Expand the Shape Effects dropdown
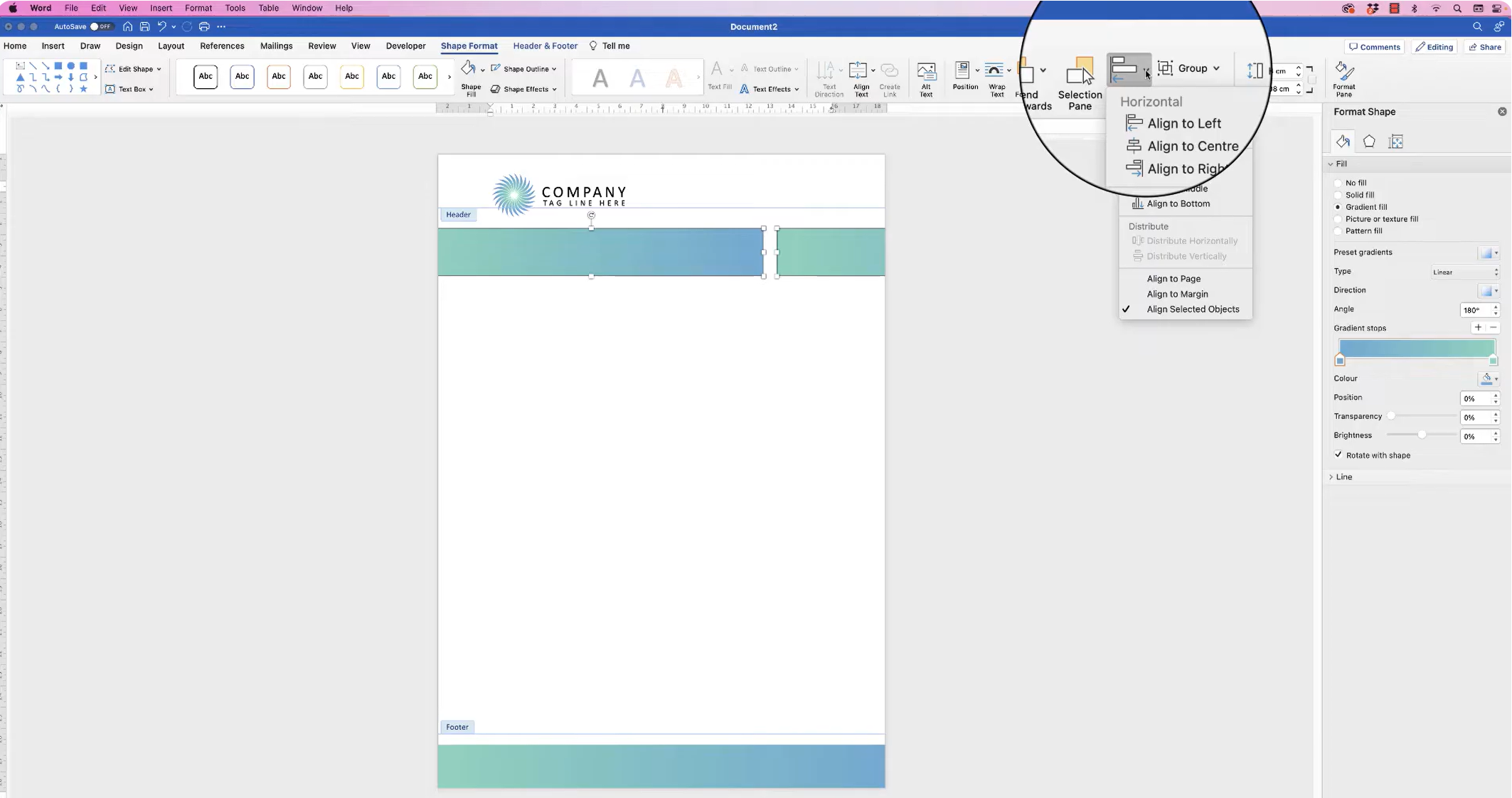1512x798 pixels. point(524,89)
